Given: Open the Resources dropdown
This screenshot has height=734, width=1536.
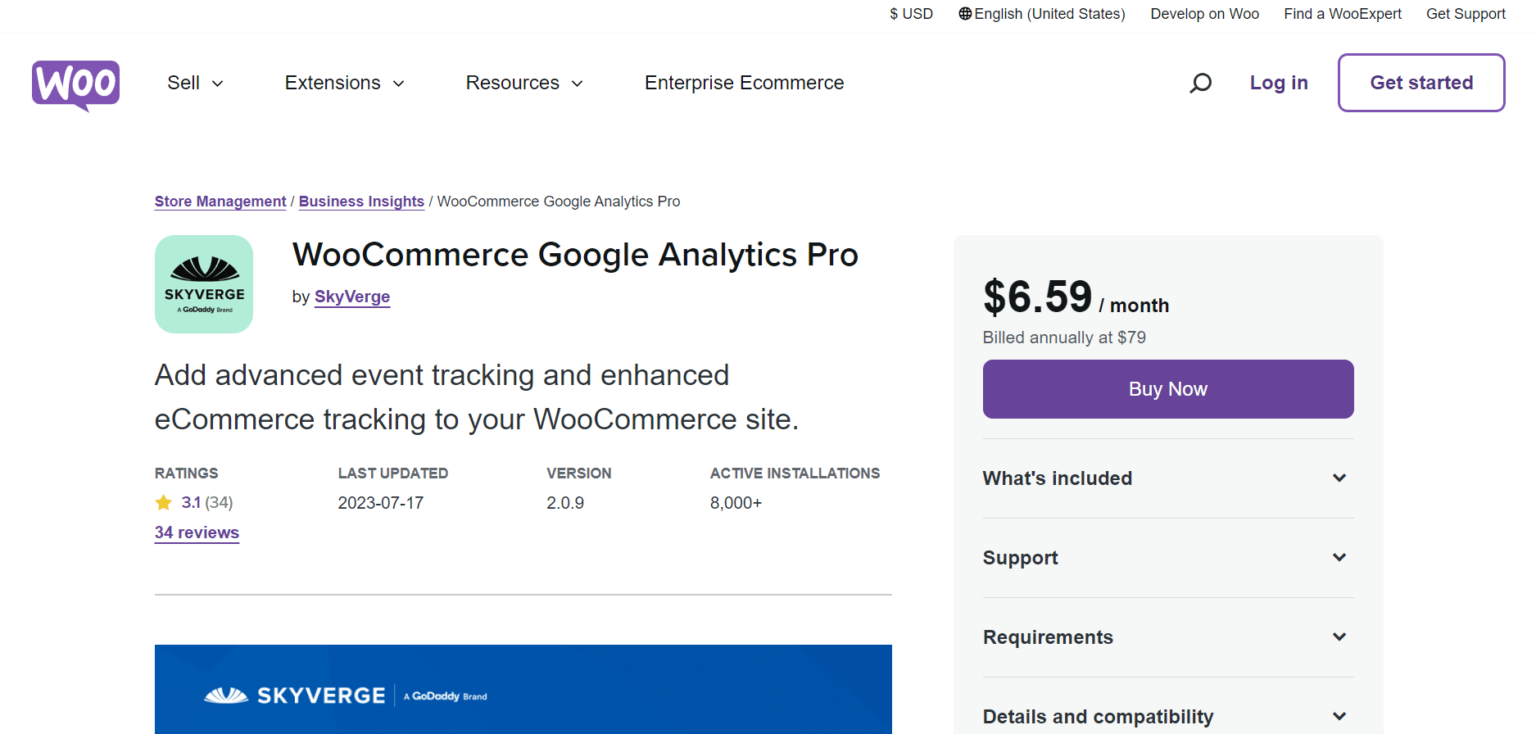Looking at the screenshot, I should tap(524, 83).
